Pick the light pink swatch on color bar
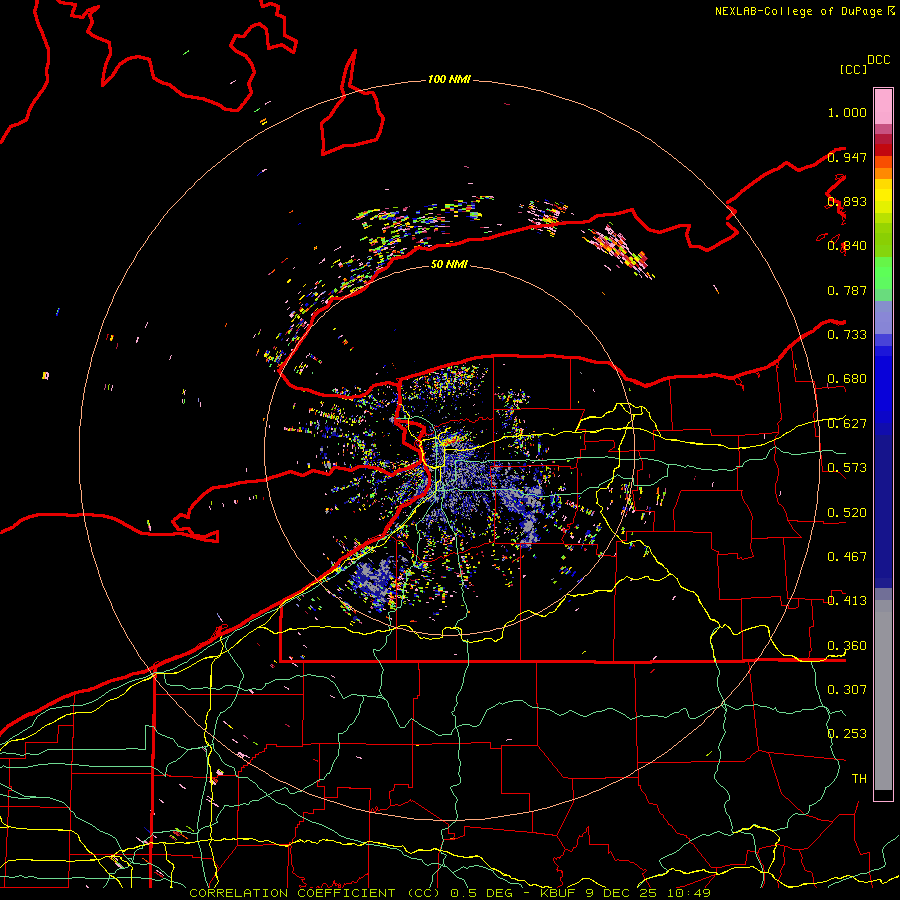900x900 pixels. (883, 107)
